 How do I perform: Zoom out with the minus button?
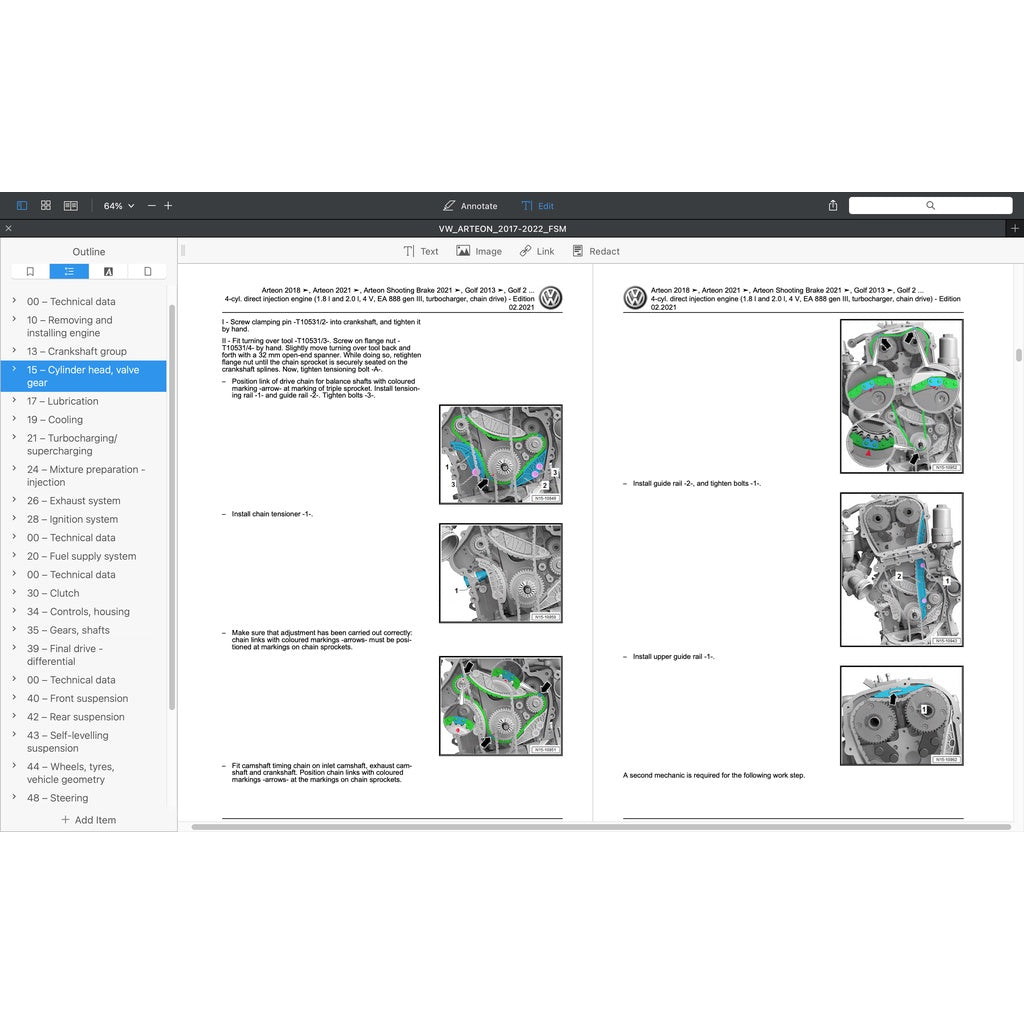[152, 206]
